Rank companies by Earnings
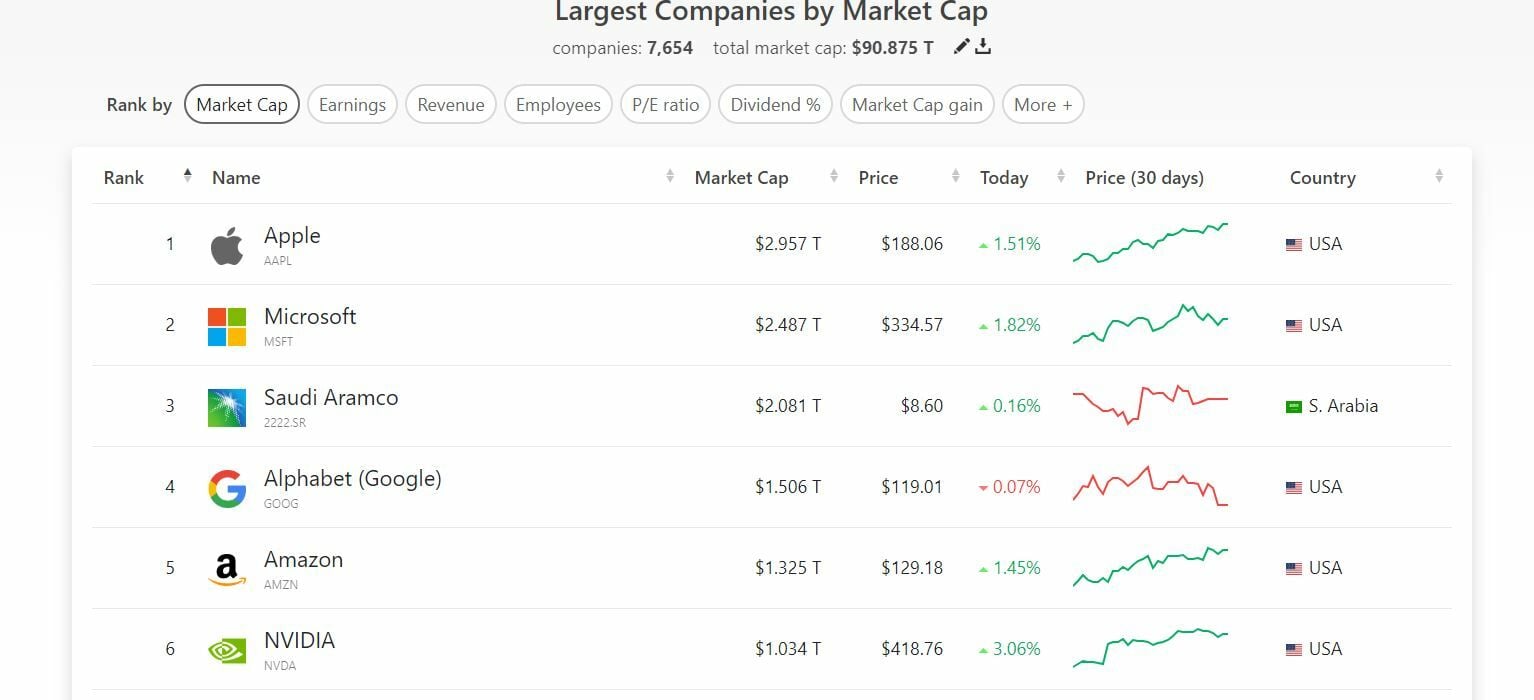 352,105
